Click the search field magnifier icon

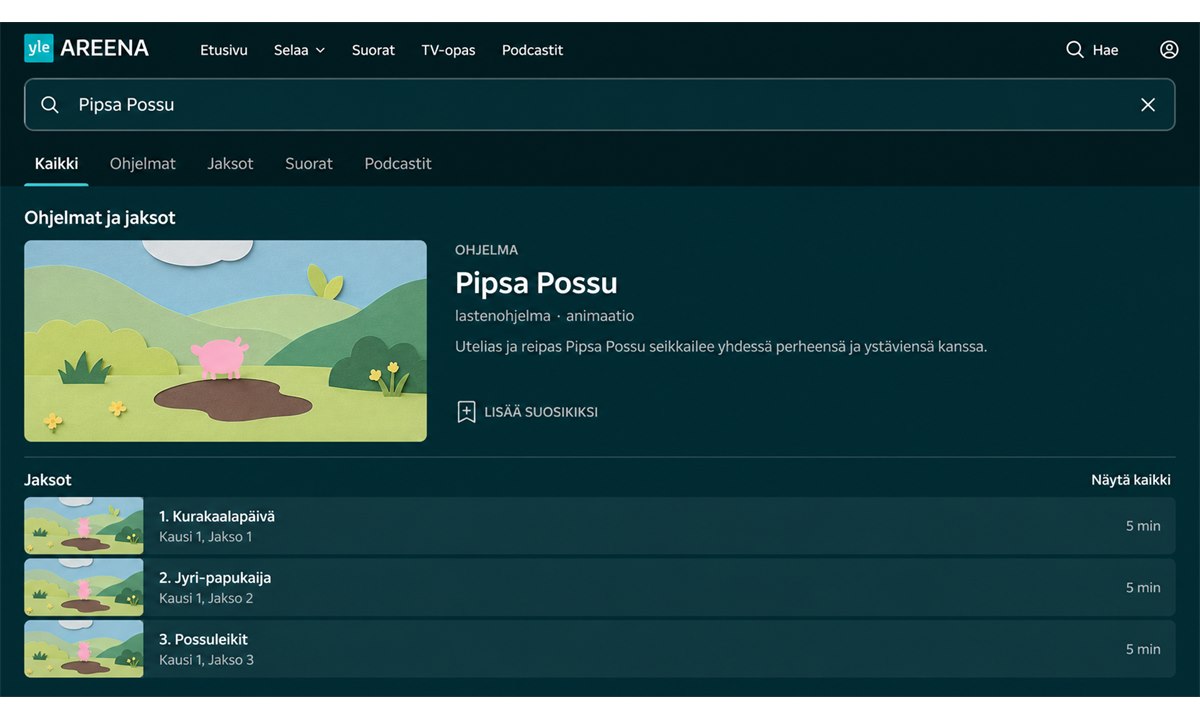[49, 105]
